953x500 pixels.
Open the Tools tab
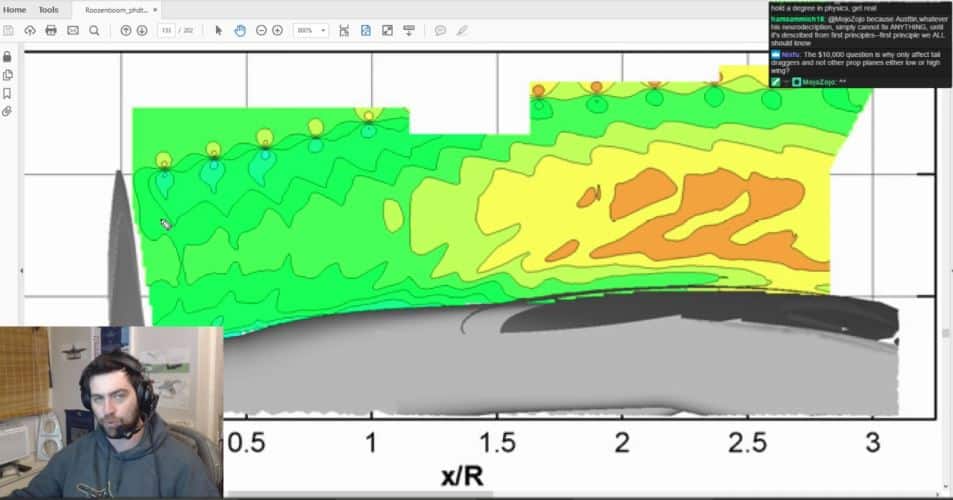point(48,9)
